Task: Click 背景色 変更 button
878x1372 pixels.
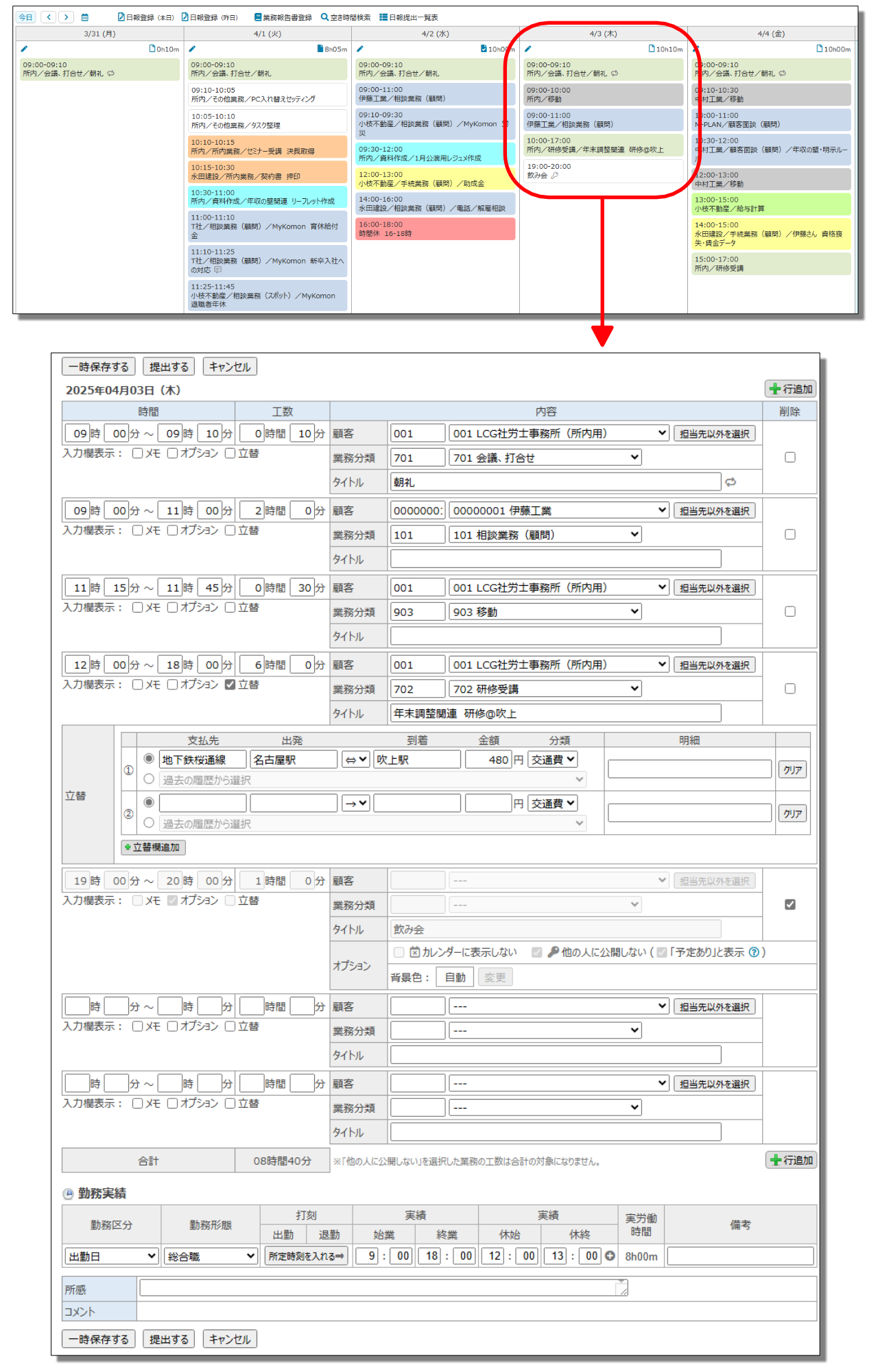Action: pyautogui.click(x=495, y=977)
